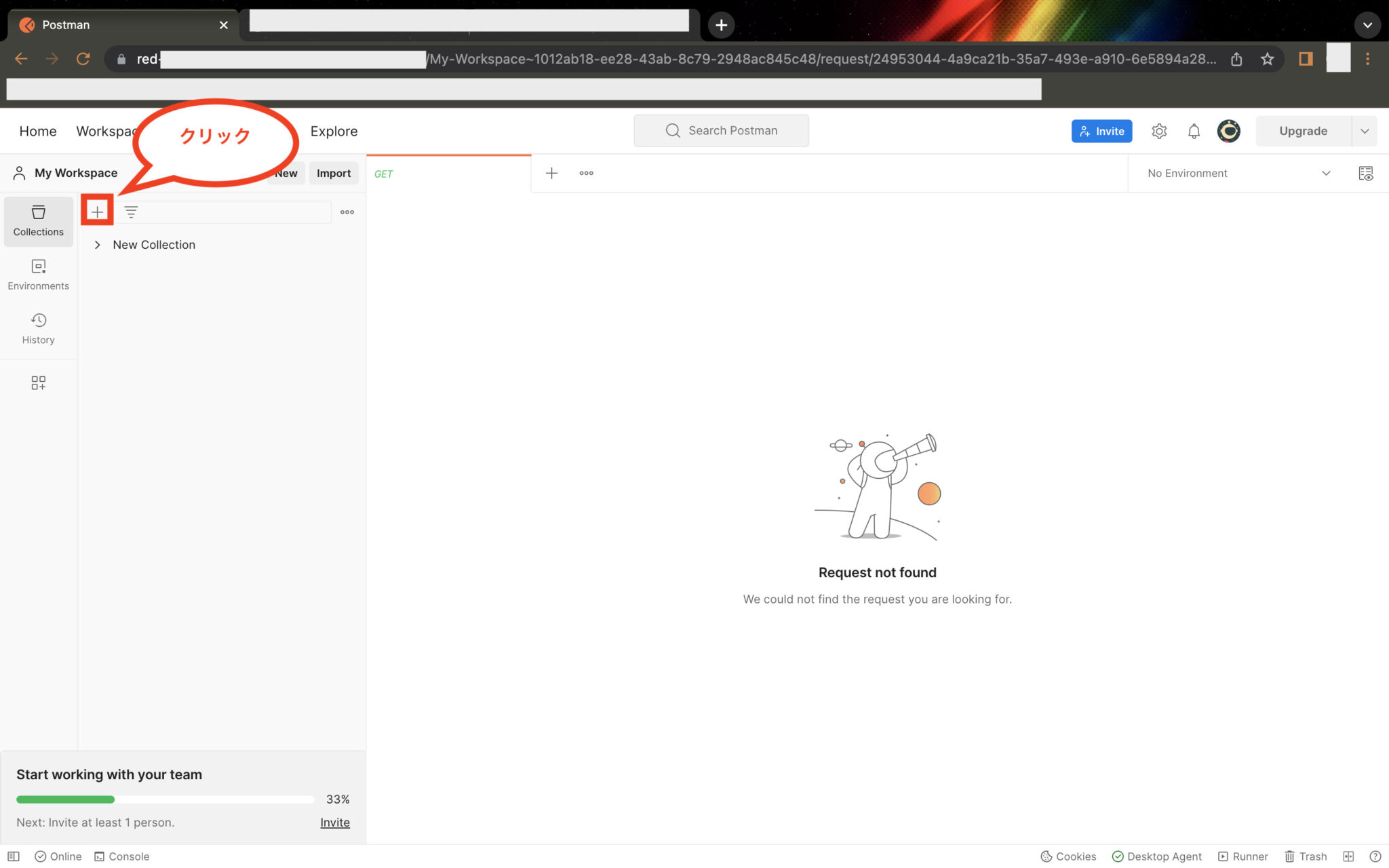Toggle the Console panel
Viewport: 1389px width, 868px height.
pyautogui.click(x=121, y=856)
